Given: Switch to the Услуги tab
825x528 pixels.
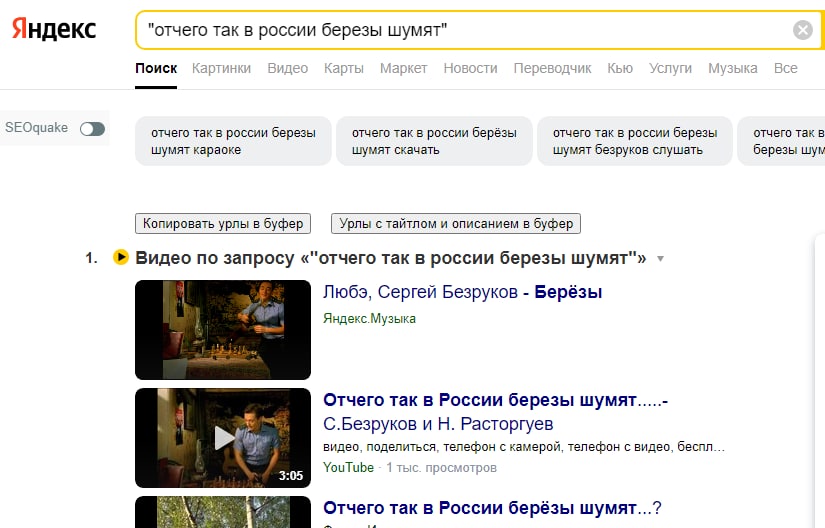Looking at the screenshot, I should tap(670, 68).
